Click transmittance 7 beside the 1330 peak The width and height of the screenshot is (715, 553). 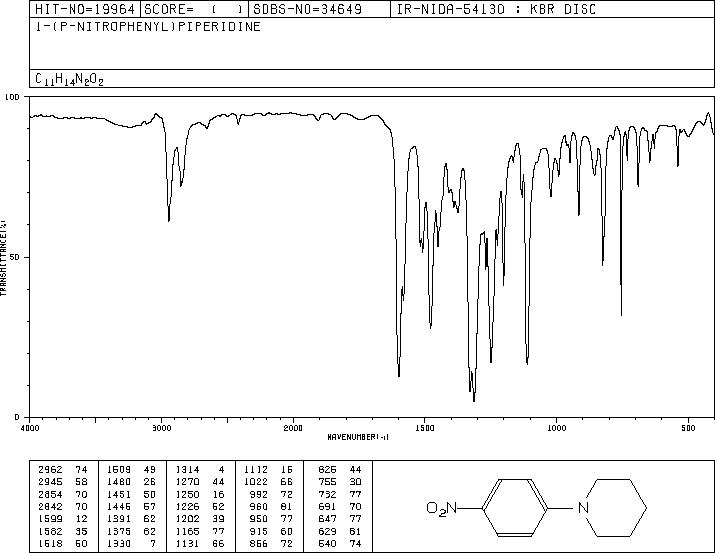pos(153,543)
